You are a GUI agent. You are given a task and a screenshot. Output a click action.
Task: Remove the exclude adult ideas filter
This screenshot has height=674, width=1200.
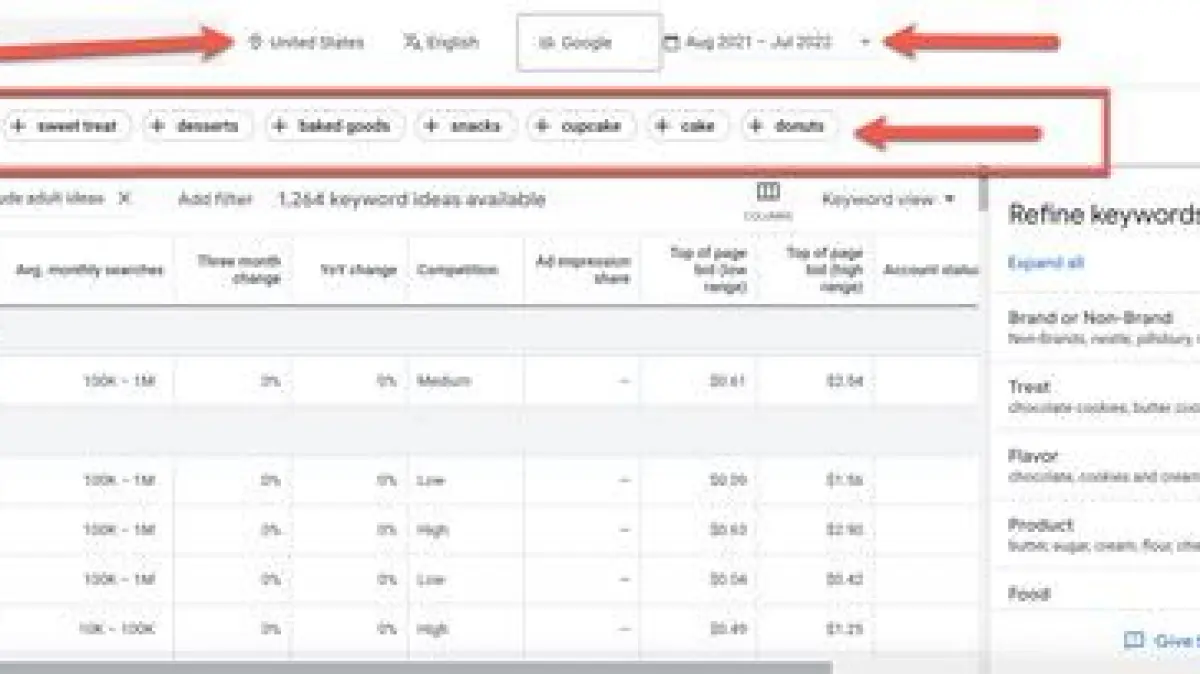(124, 198)
